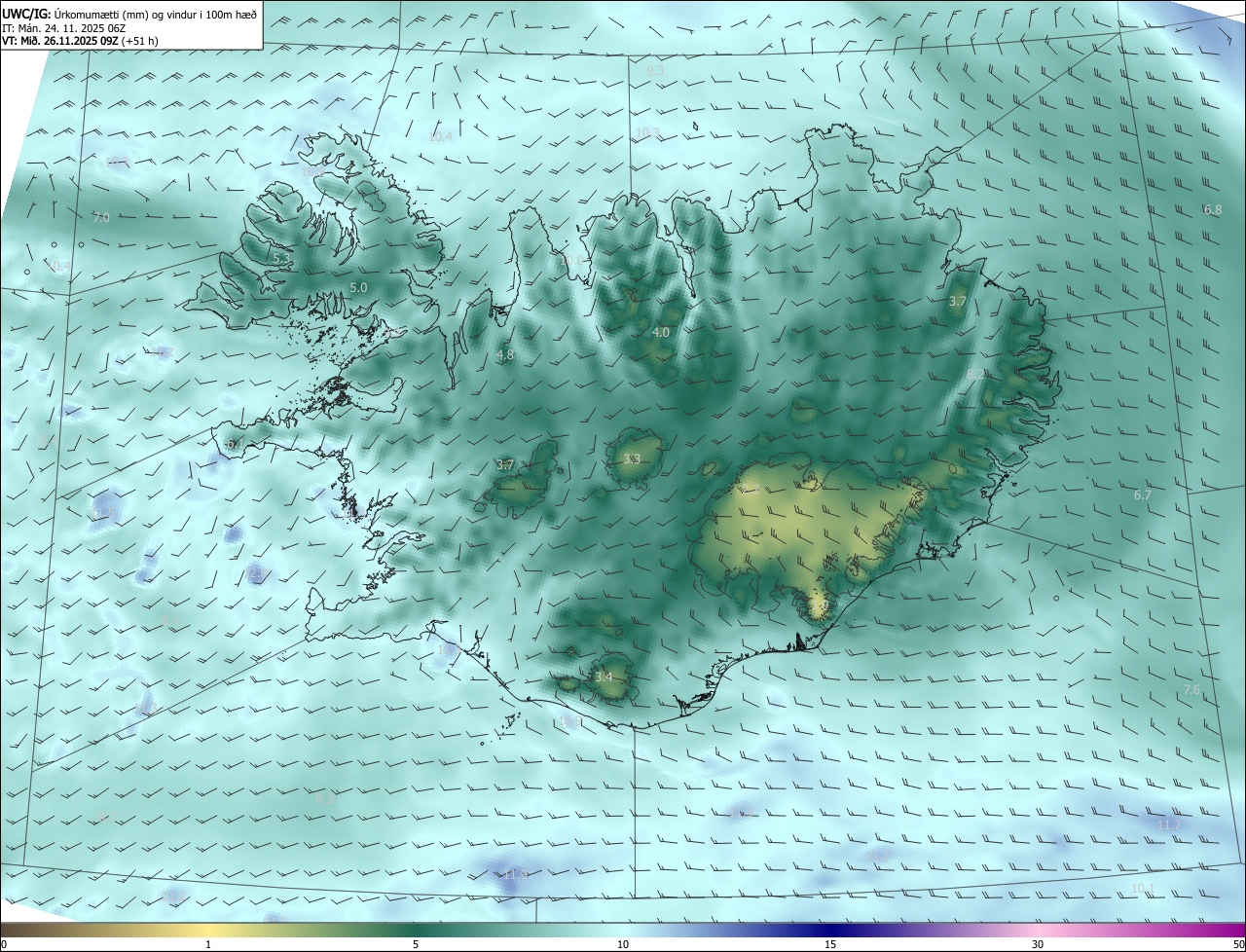Click the color scale tick label '50'
1246x952 pixels.
(x=1238, y=945)
